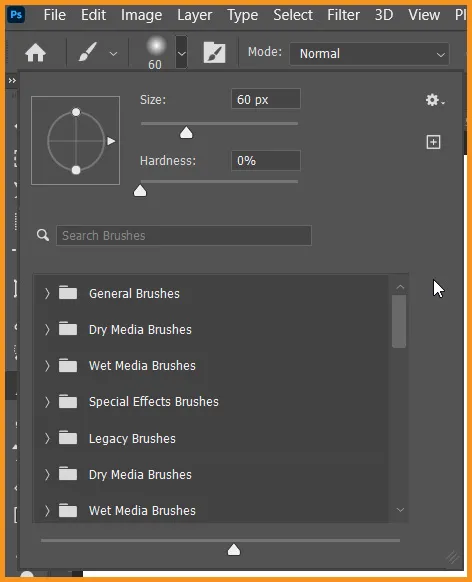This screenshot has width=472, height=582.
Task: Click the Size slider handle
Action: pyautogui.click(x=186, y=133)
